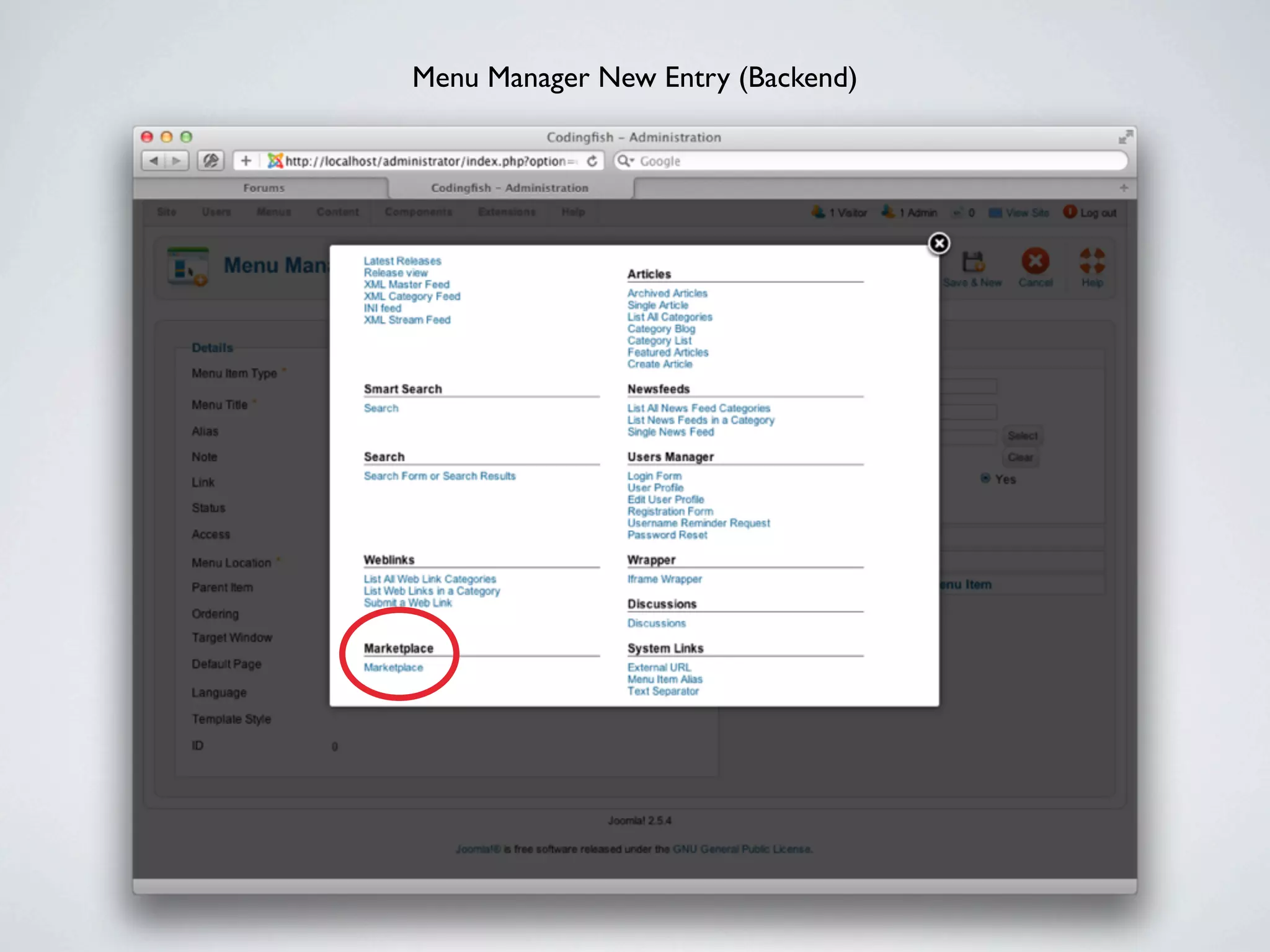Select Single Article type

click(x=658, y=305)
